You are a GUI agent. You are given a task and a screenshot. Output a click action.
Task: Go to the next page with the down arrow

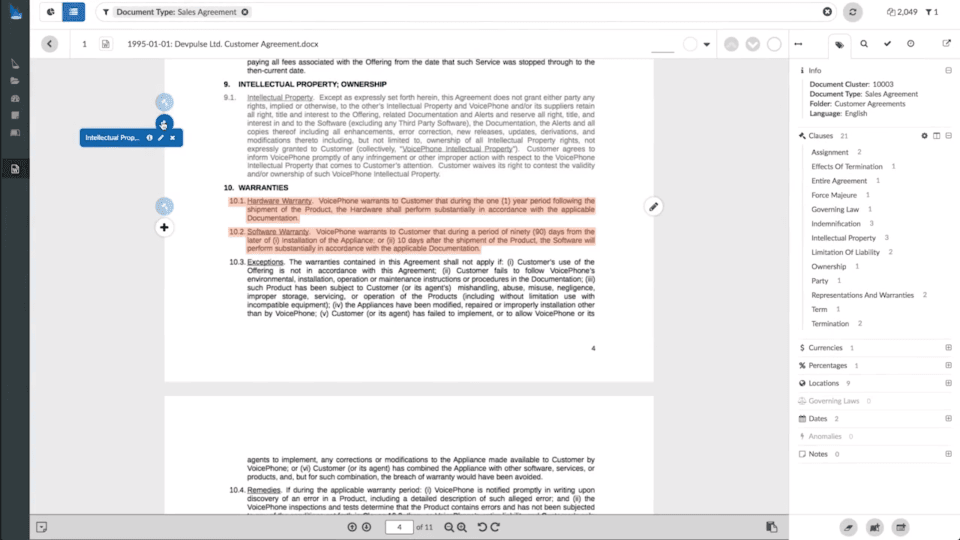click(366, 527)
